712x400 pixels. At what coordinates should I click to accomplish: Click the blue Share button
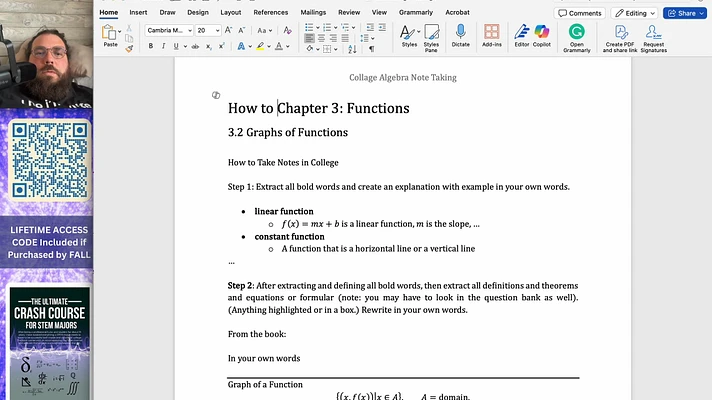(x=684, y=13)
